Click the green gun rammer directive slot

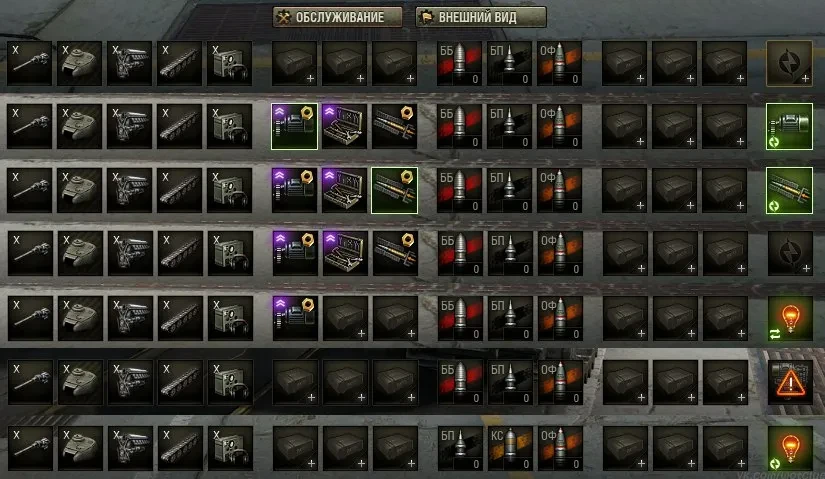[789, 191]
